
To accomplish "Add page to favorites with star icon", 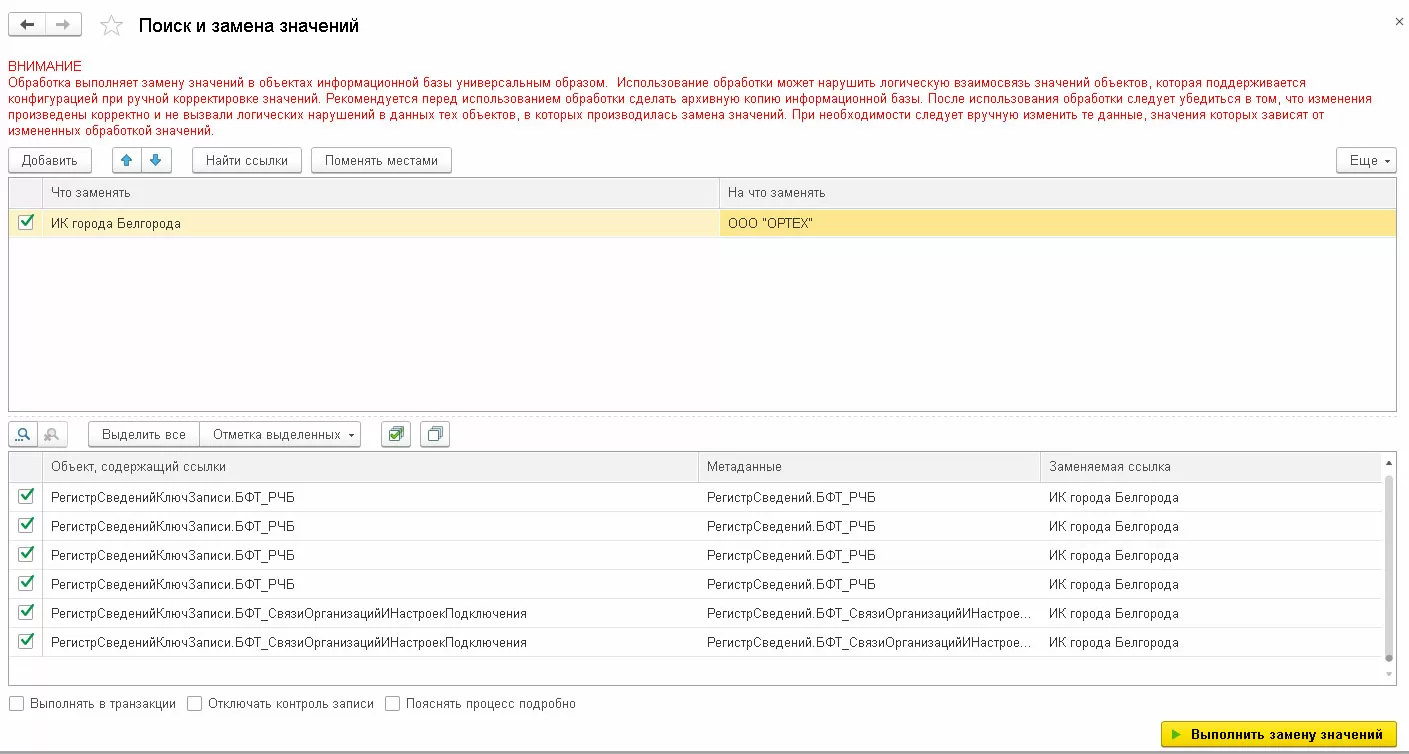I will click(x=112, y=26).
